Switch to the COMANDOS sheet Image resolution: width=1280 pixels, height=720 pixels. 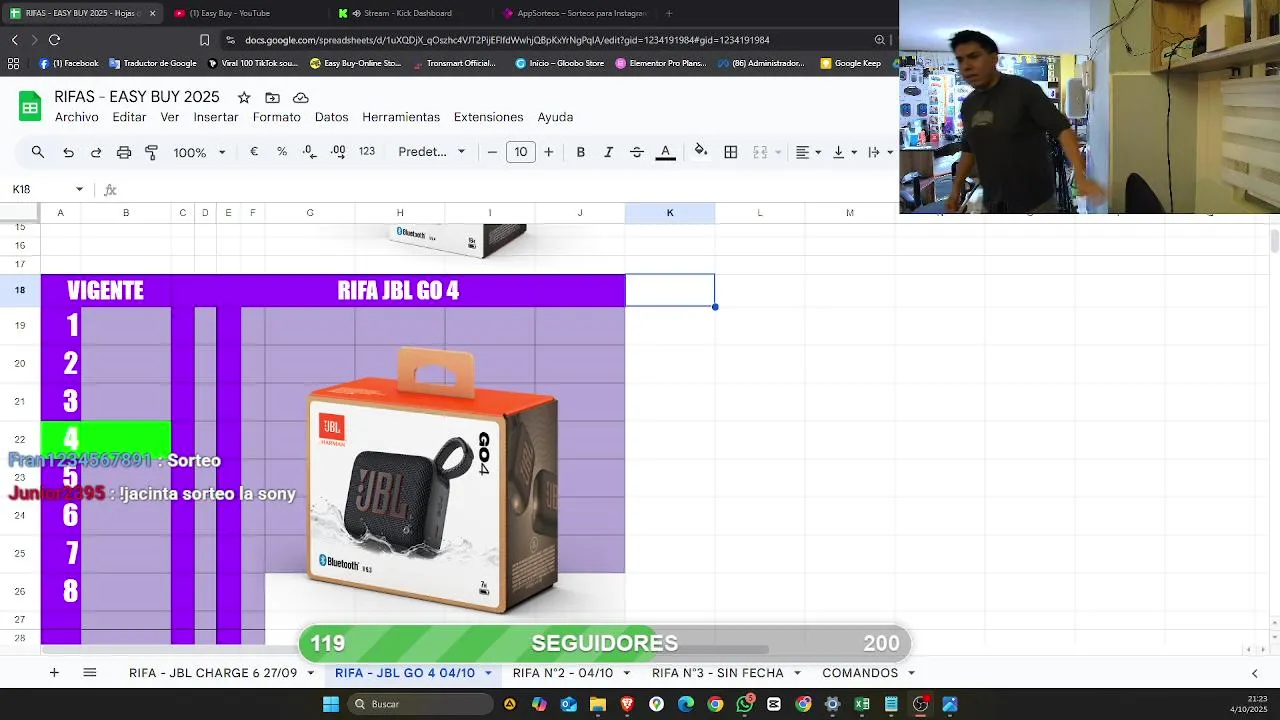860,673
